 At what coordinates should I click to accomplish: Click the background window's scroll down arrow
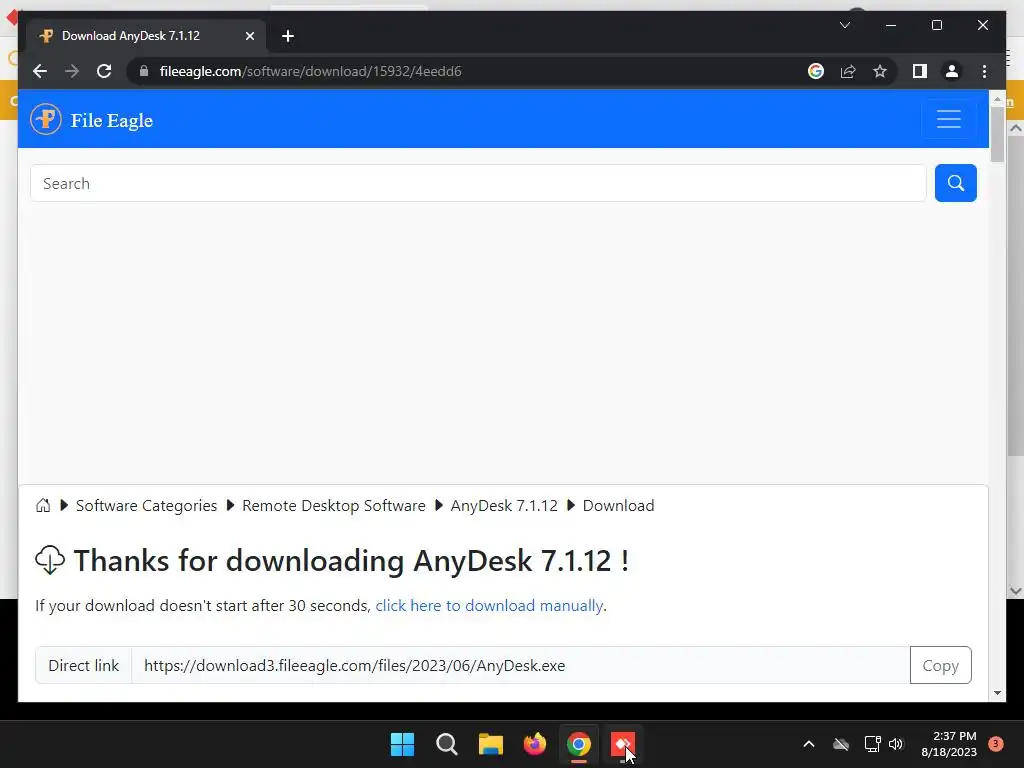pyautogui.click(x=1016, y=590)
